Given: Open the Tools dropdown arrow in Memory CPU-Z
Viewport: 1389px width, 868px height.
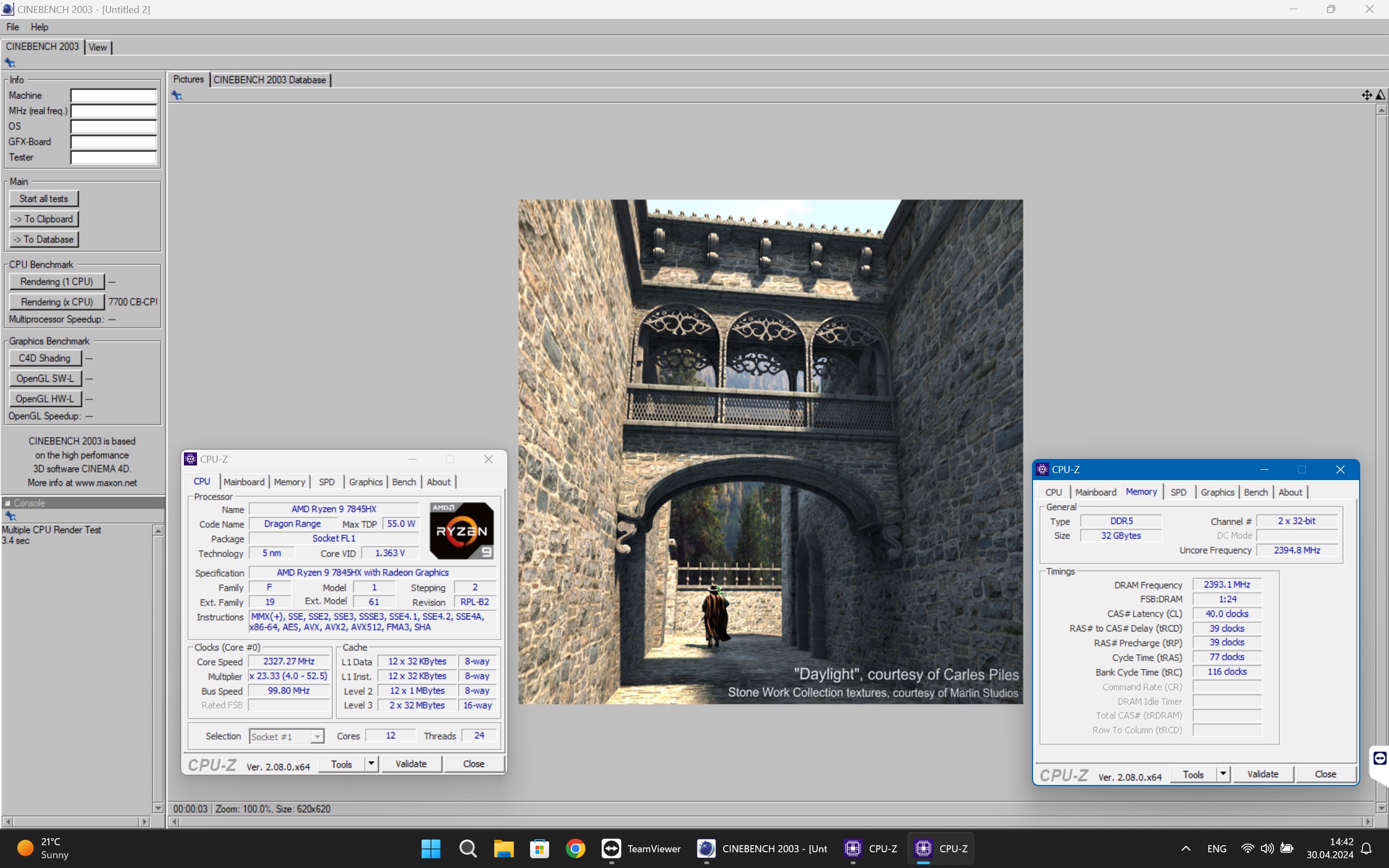Looking at the screenshot, I should pyautogui.click(x=1223, y=774).
